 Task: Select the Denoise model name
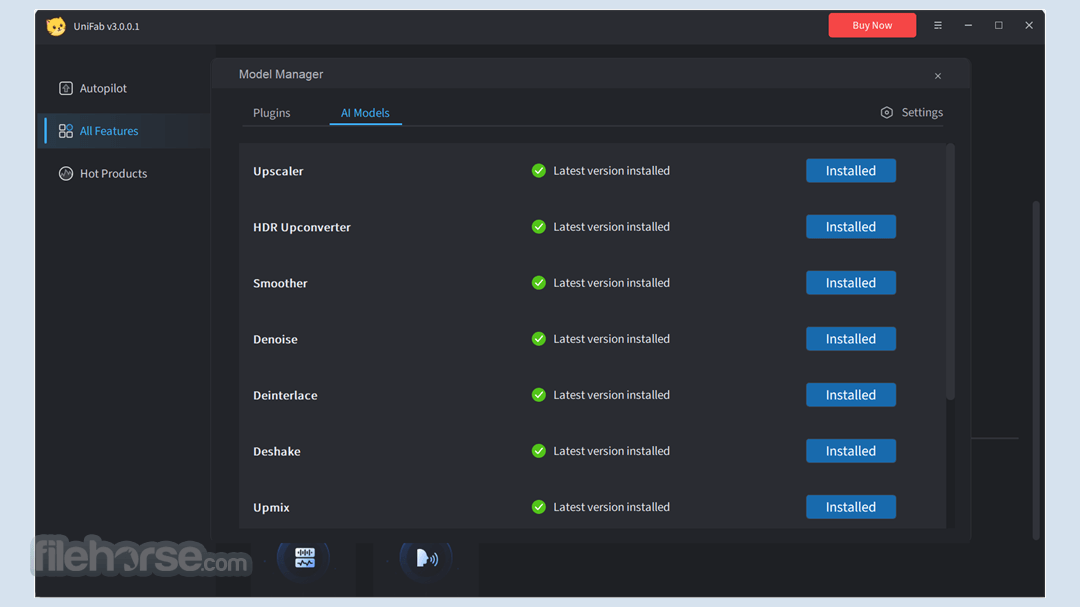(x=276, y=339)
